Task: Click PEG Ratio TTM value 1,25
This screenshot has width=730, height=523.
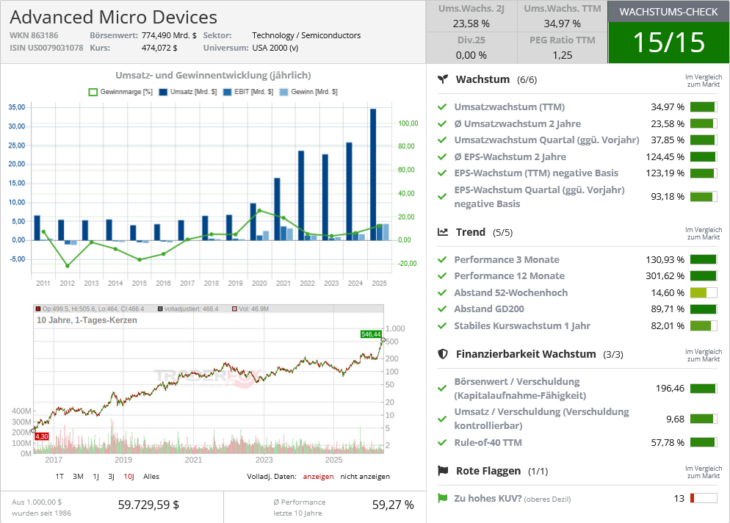Action: pyautogui.click(x=562, y=55)
